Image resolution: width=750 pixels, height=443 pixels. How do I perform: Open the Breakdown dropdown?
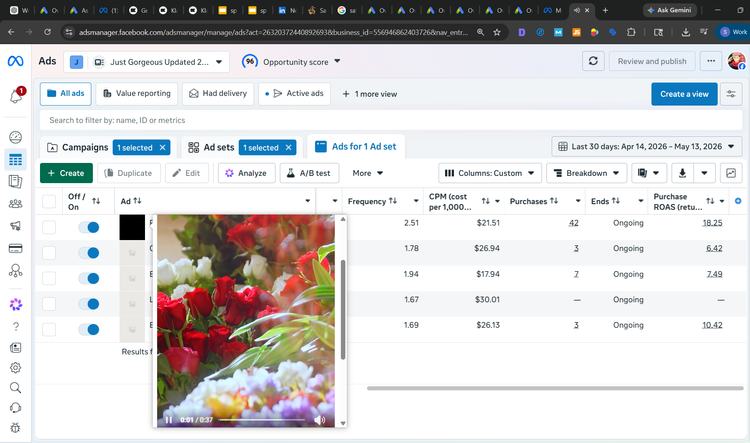586,173
